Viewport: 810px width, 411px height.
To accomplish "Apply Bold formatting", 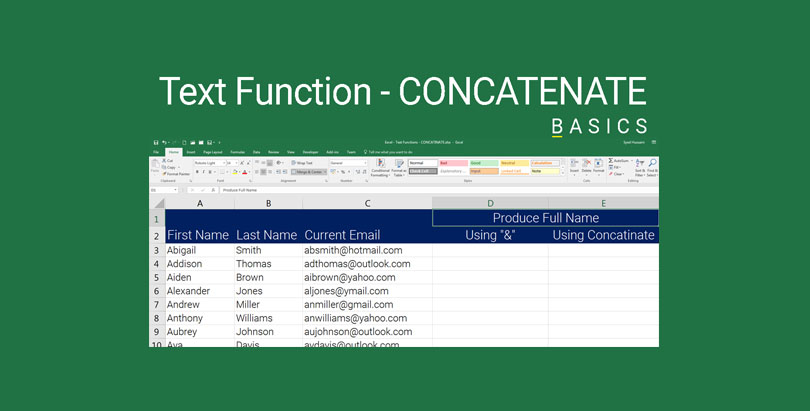I will (x=197, y=172).
